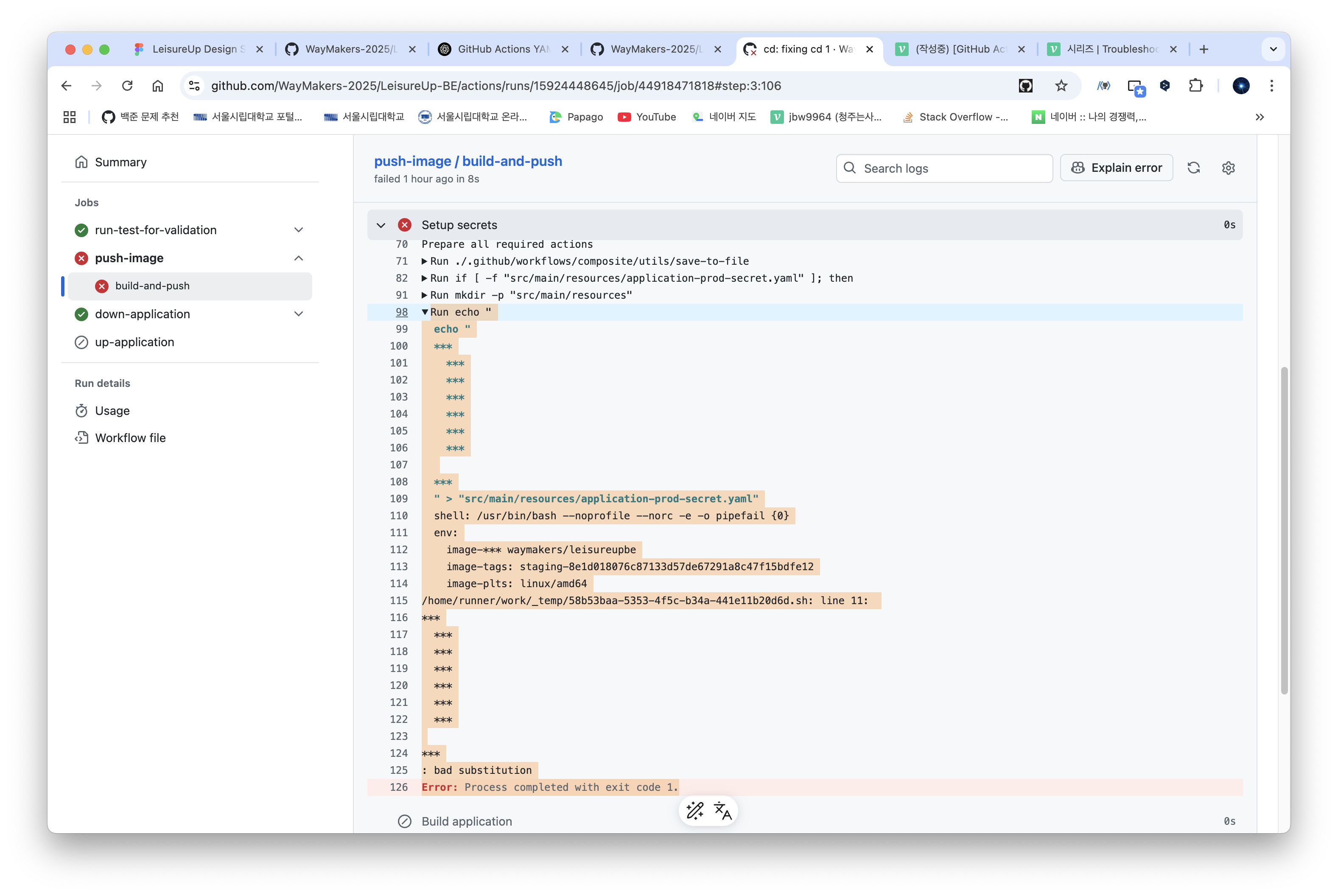Click the browser reload icon
The width and height of the screenshot is (1338, 896).
click(x=127, y=86)
